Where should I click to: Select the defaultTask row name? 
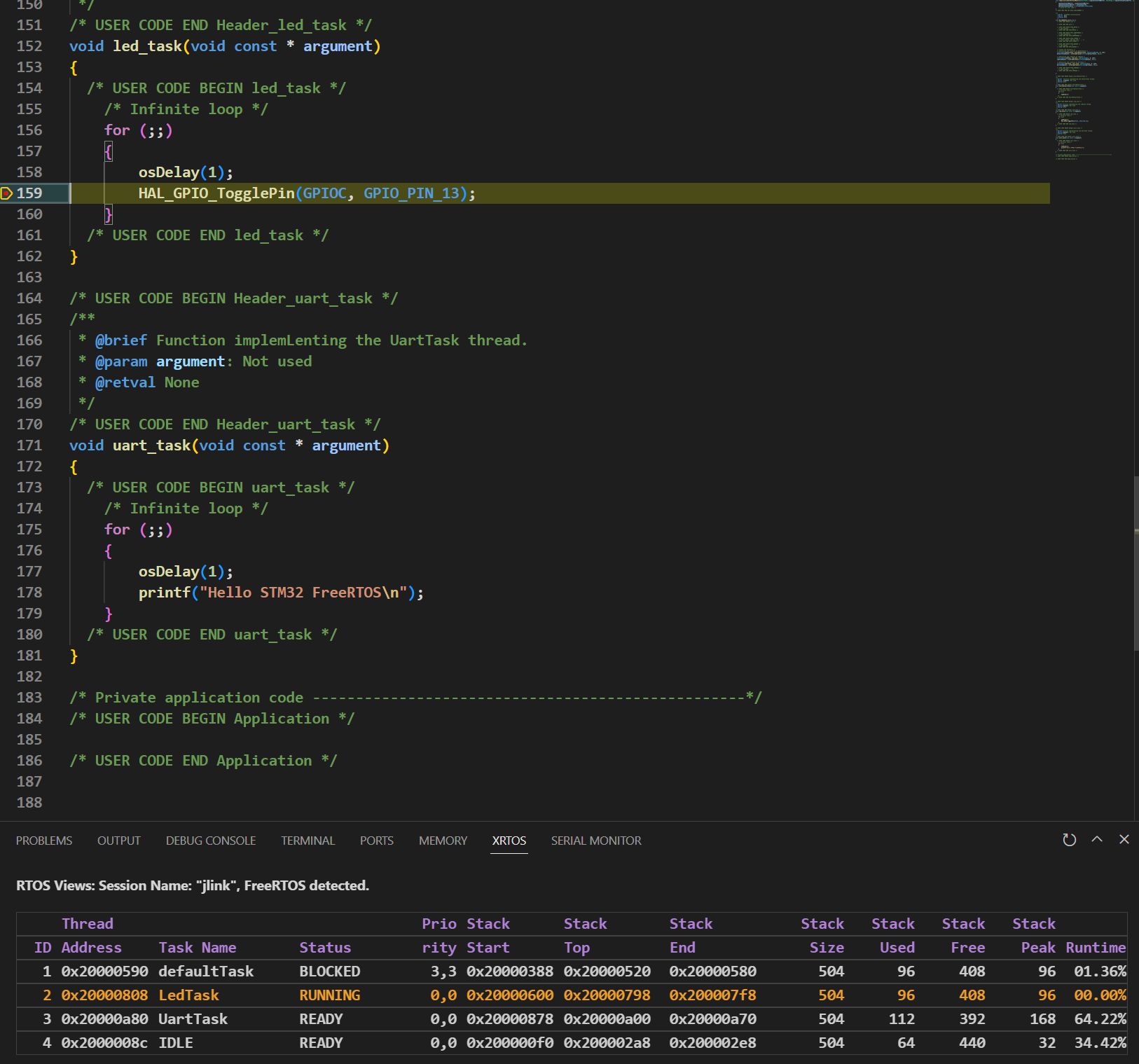(x=206, y=972)
